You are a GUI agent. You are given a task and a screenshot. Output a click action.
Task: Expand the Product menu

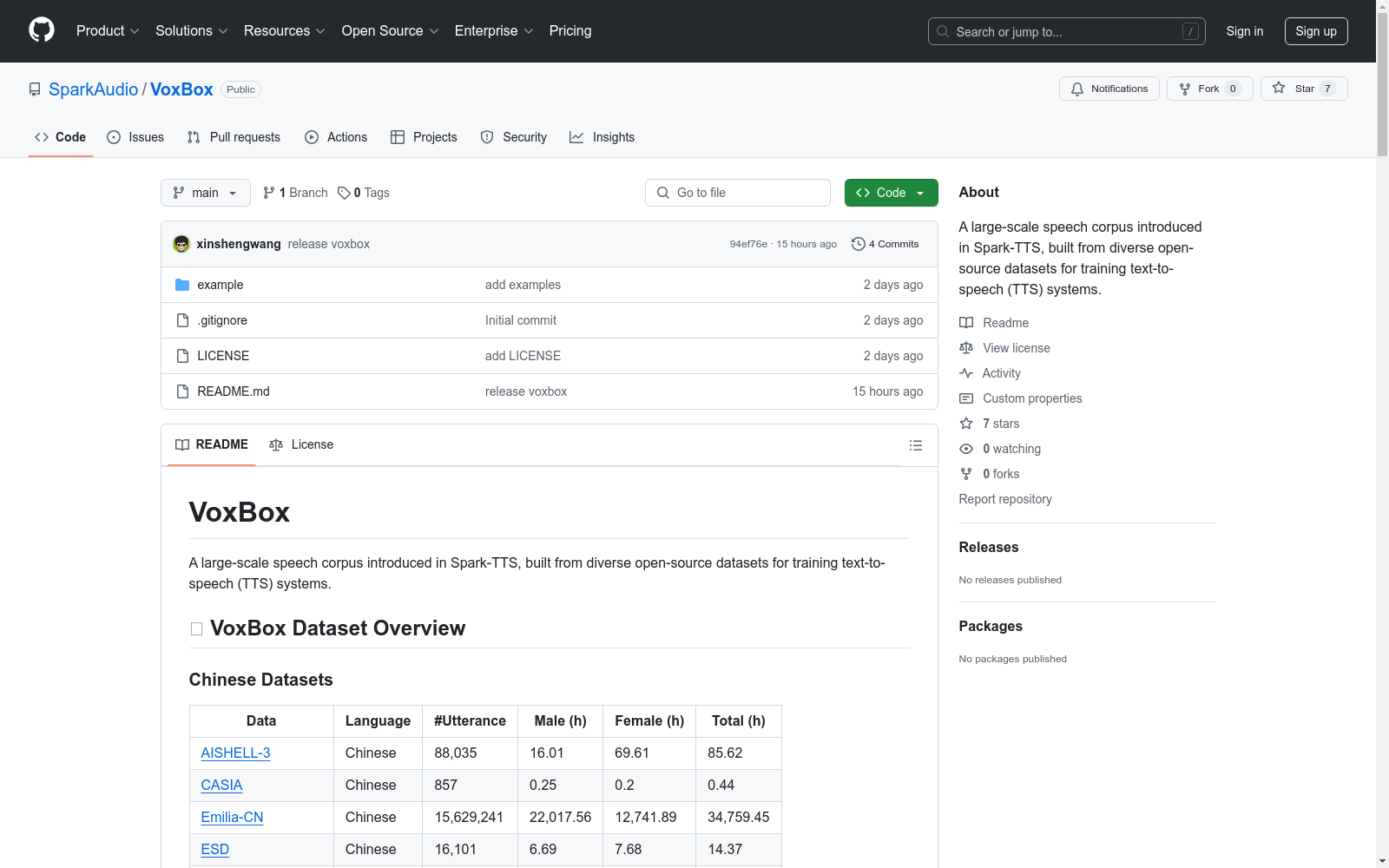(108, 30)
